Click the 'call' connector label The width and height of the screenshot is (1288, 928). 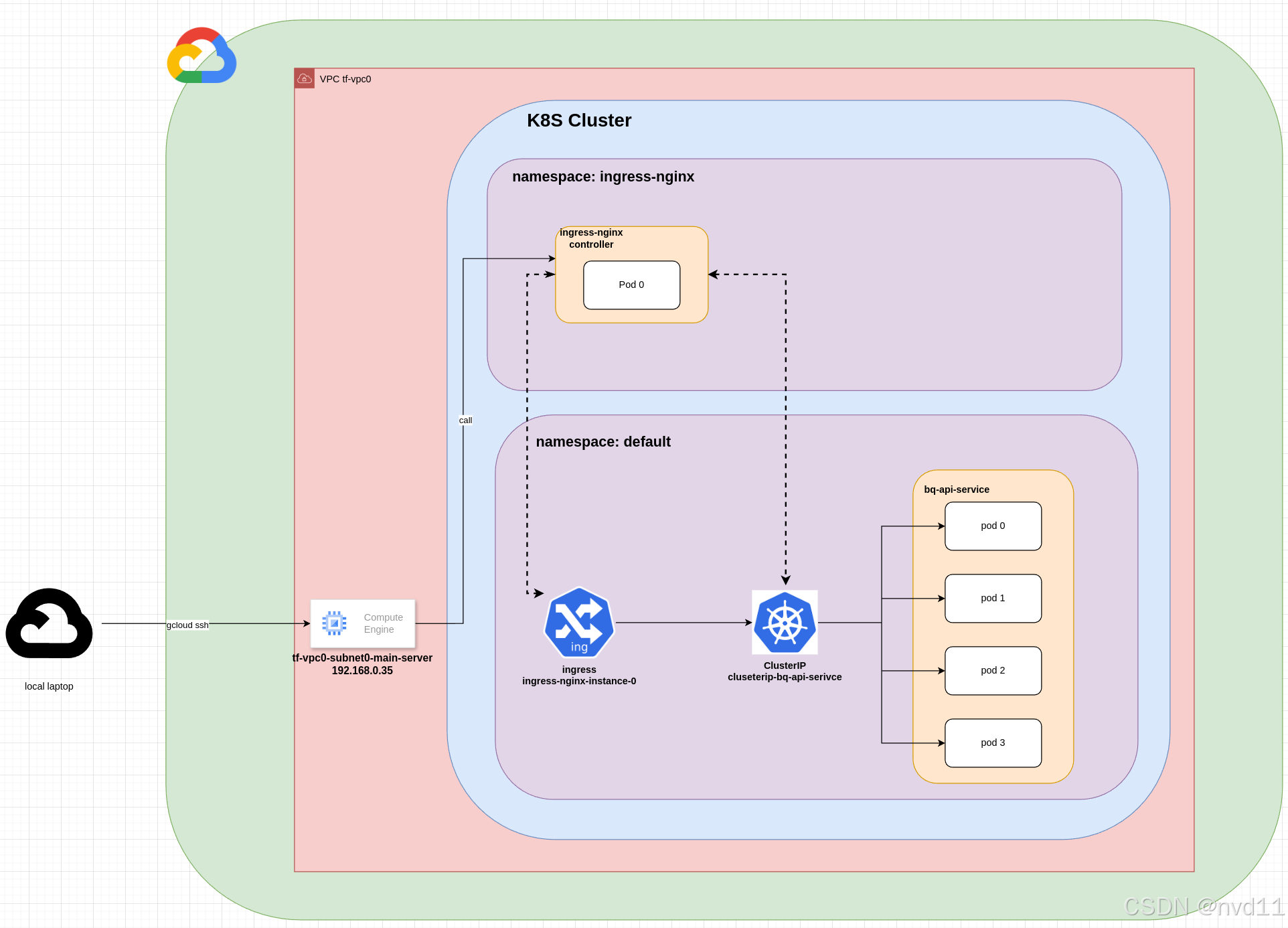click(465, 420)
